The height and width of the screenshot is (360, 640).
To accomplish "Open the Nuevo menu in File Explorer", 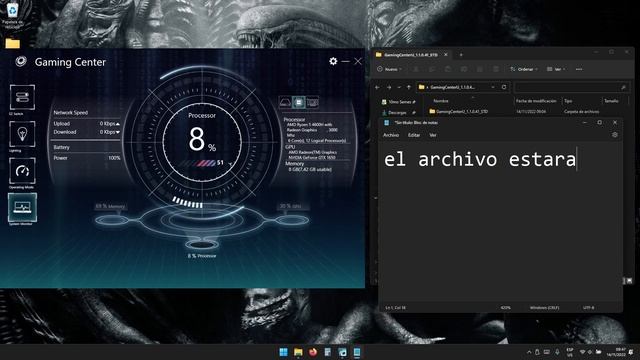I will 390,69.
